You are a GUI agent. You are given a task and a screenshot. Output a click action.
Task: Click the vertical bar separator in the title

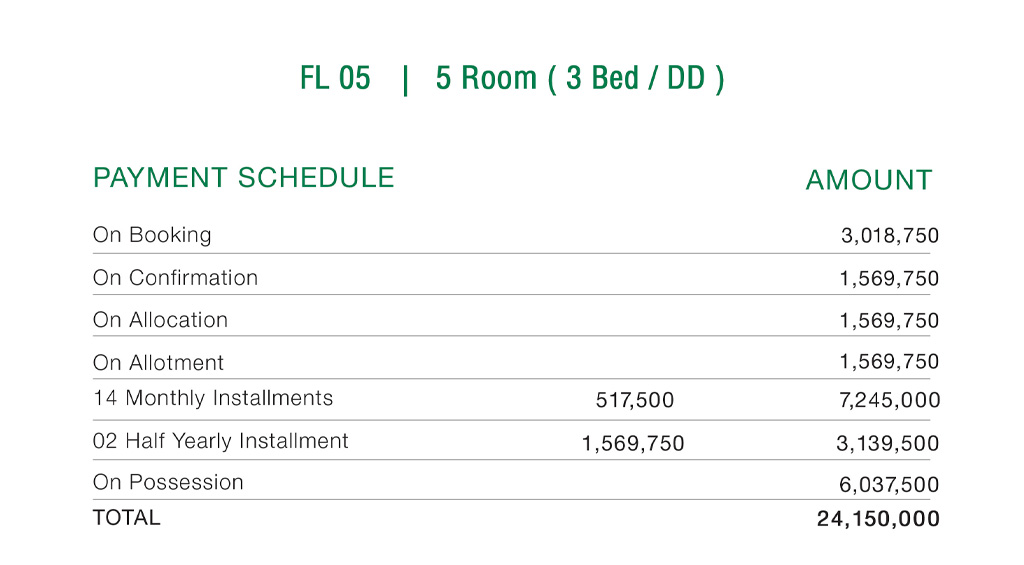coord(405,79)
